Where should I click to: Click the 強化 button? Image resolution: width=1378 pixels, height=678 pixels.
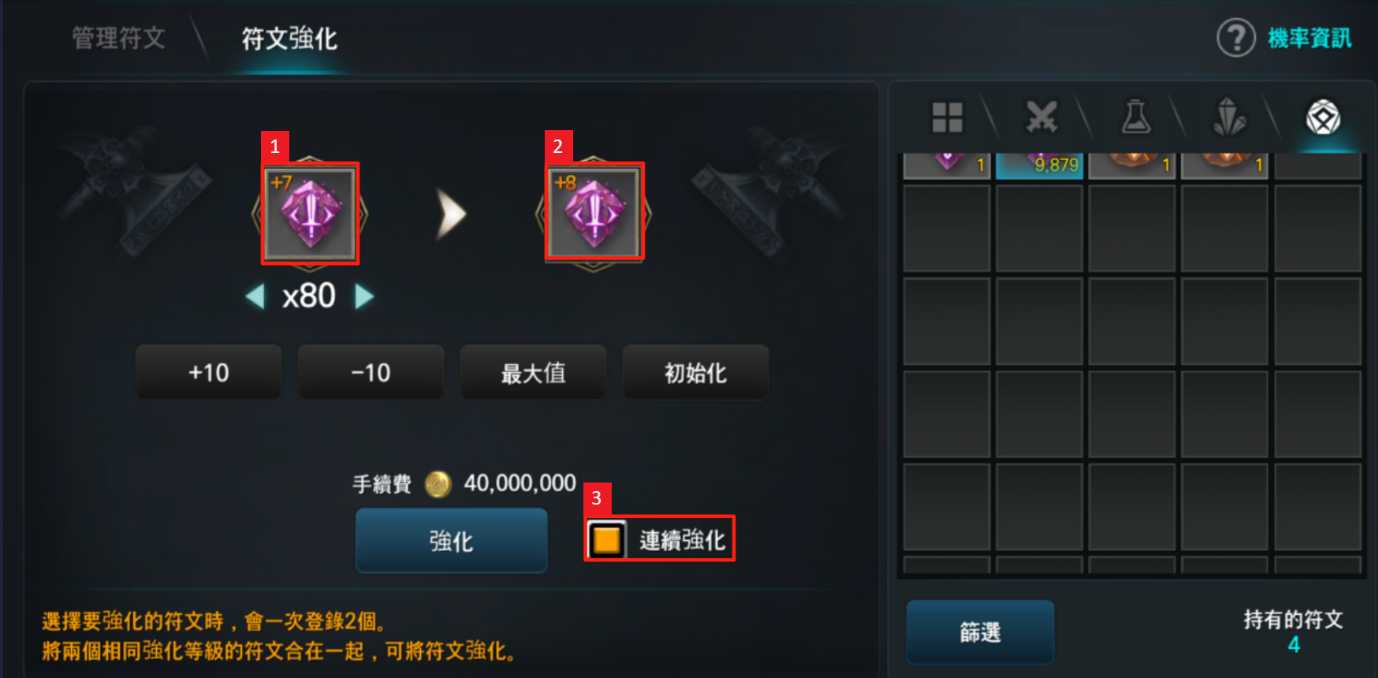pos(451,541)
